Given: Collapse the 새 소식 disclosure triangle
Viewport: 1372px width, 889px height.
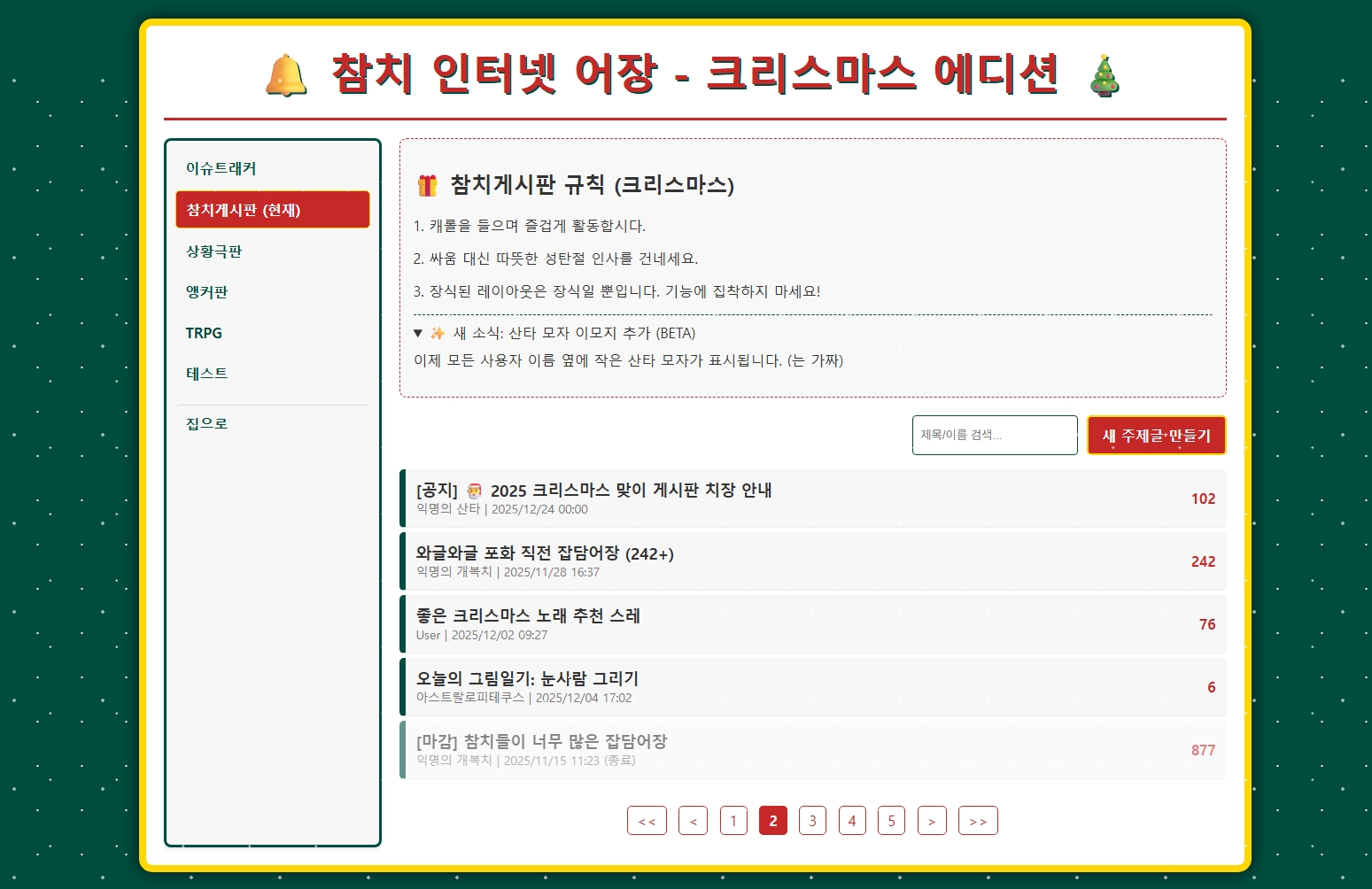Looking at the screenshot, I should pos(418,333).
